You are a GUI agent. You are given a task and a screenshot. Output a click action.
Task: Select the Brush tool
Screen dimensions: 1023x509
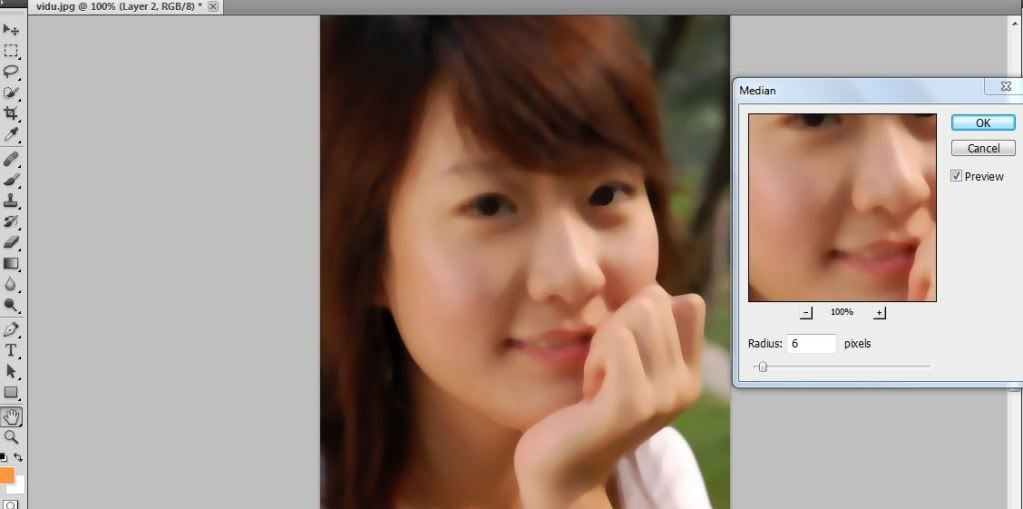(11, 180)
